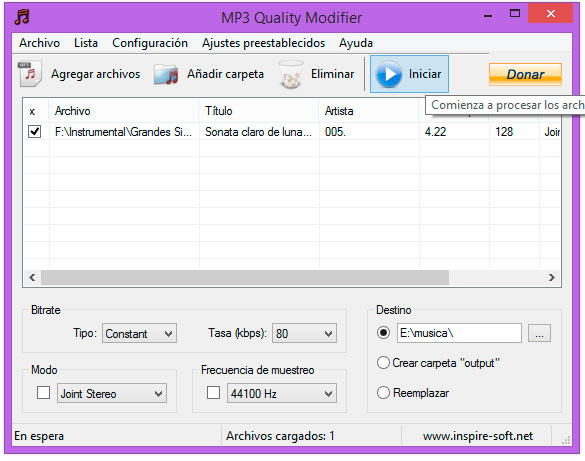
Task: Click the browse "..." destination button
Action: pyautogui.click(x=539, y=333)
